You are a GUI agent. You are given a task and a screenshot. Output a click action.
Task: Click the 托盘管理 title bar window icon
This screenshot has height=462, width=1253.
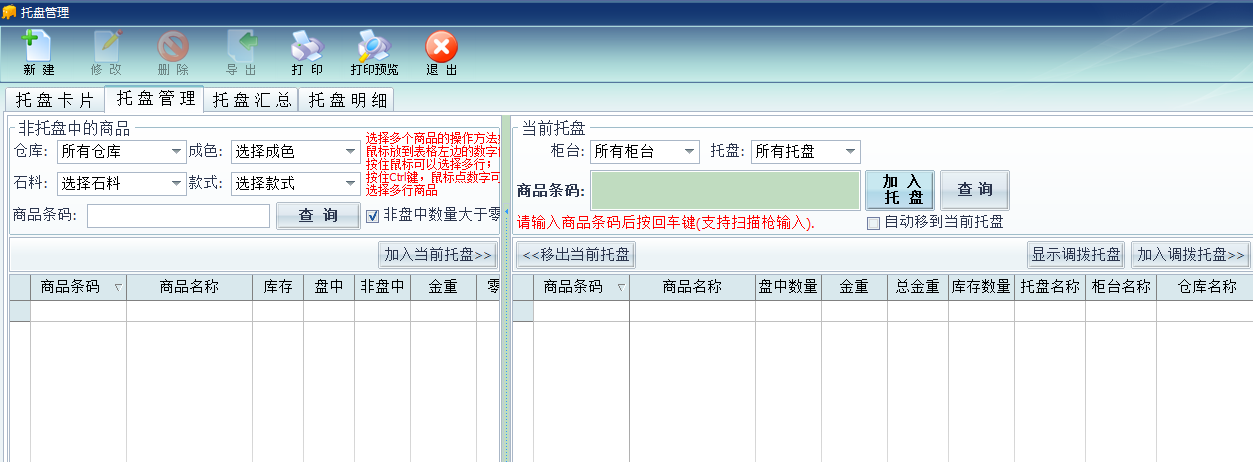9,11
